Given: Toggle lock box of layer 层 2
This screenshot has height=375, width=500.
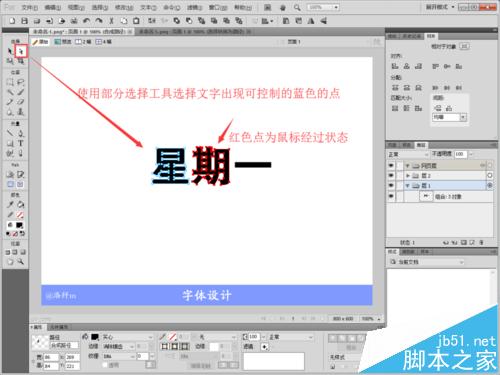Looking at the screenshot, I should click(x=399, y=175).
